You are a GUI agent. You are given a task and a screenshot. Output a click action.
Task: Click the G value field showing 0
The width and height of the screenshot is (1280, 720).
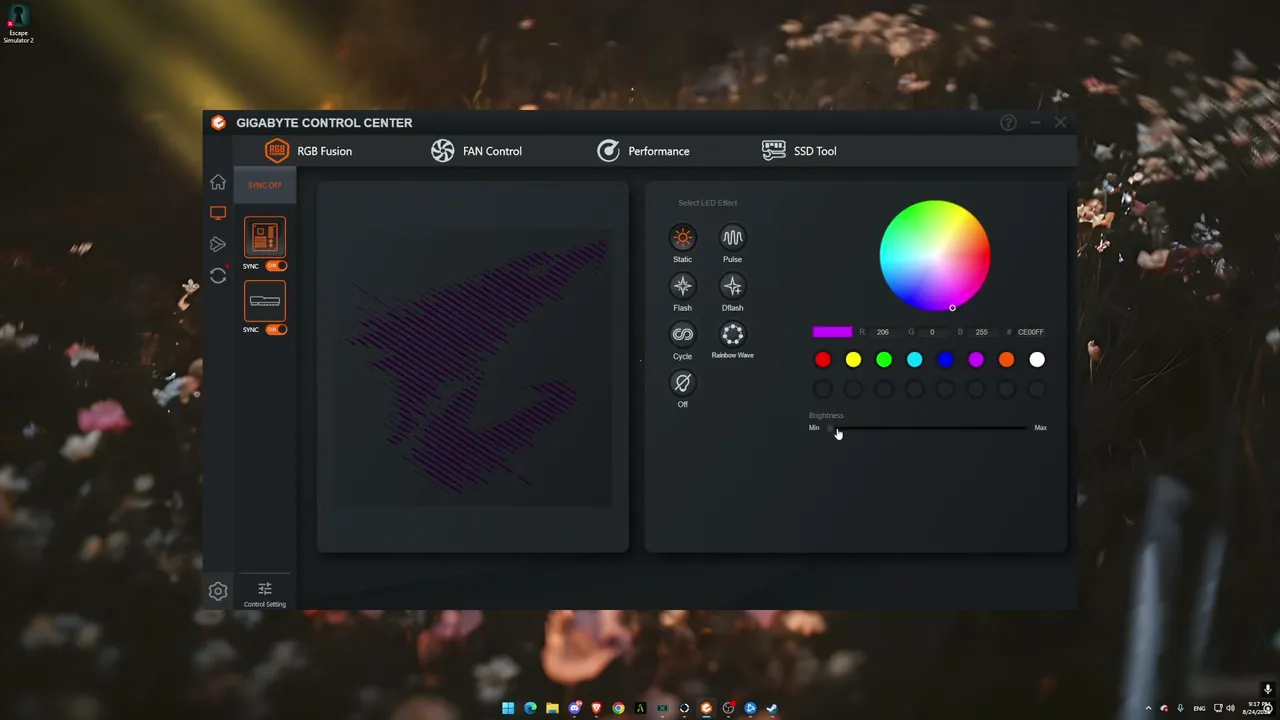932,332
